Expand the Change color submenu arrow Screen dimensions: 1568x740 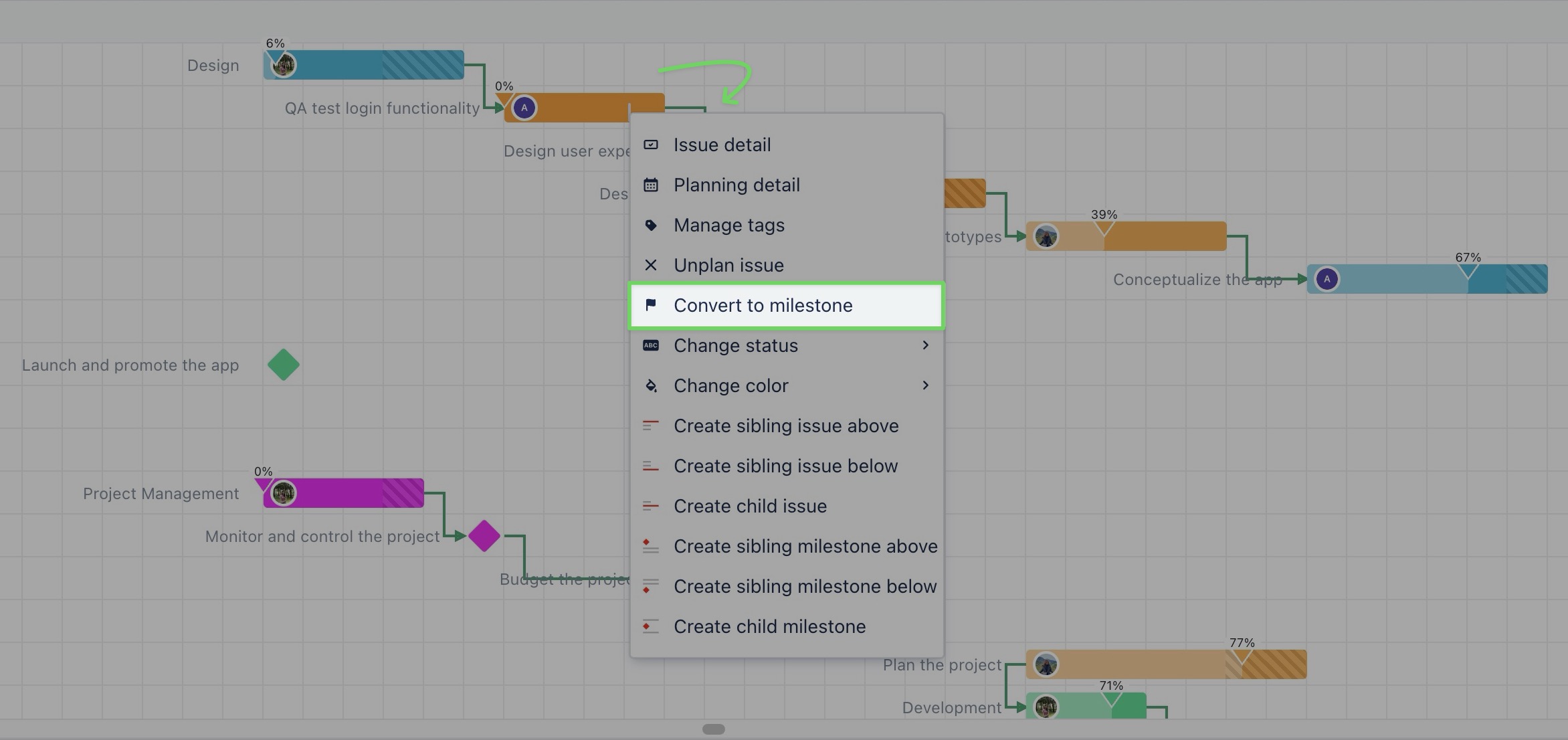coord(925,385)
